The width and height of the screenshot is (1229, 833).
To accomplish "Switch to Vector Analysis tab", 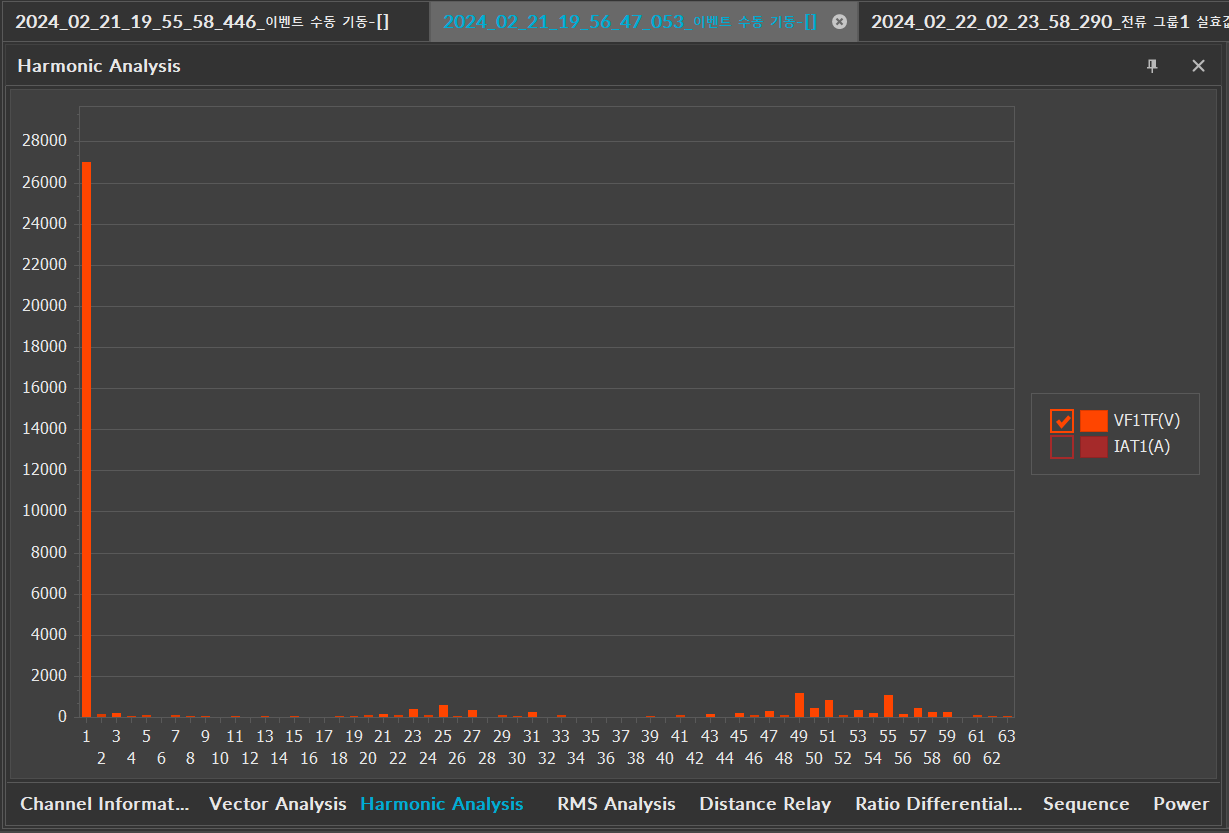I will (x=277, y=804).
